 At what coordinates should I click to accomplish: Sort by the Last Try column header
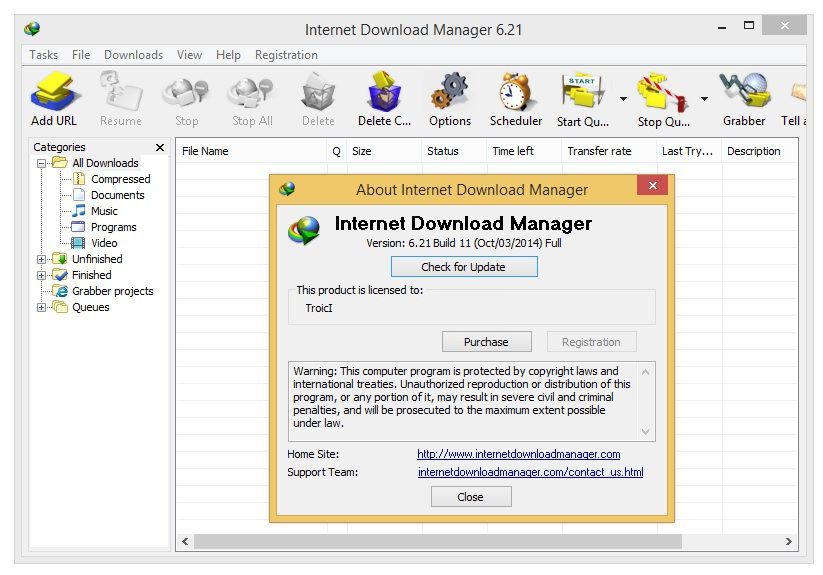point(689,151)
